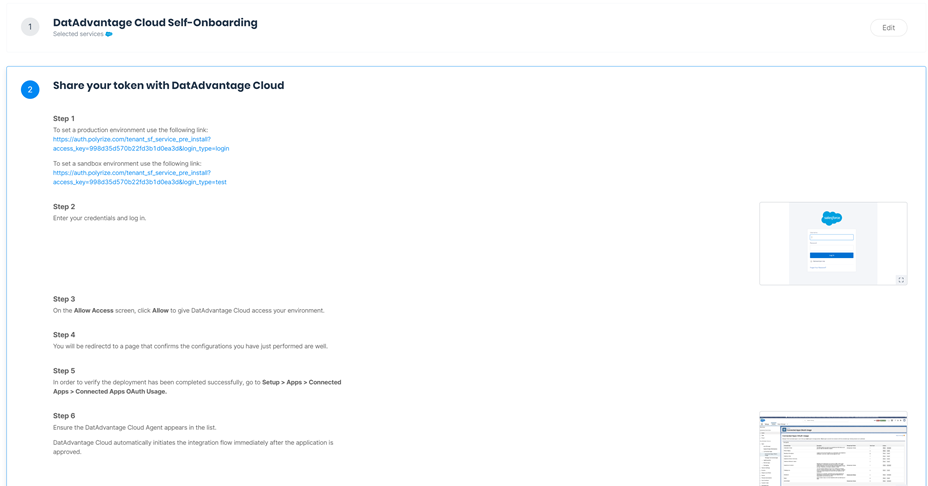The width and height of the screenshot is (928, 486).
Task: Click the Step 4 heading
Action: (64, 335)
